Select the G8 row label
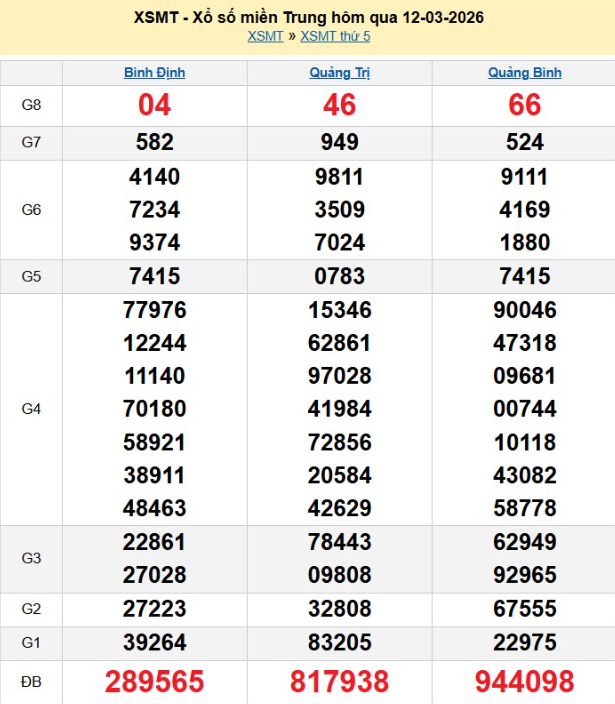The width and height of the screenshot is (615, 704). 31,105
